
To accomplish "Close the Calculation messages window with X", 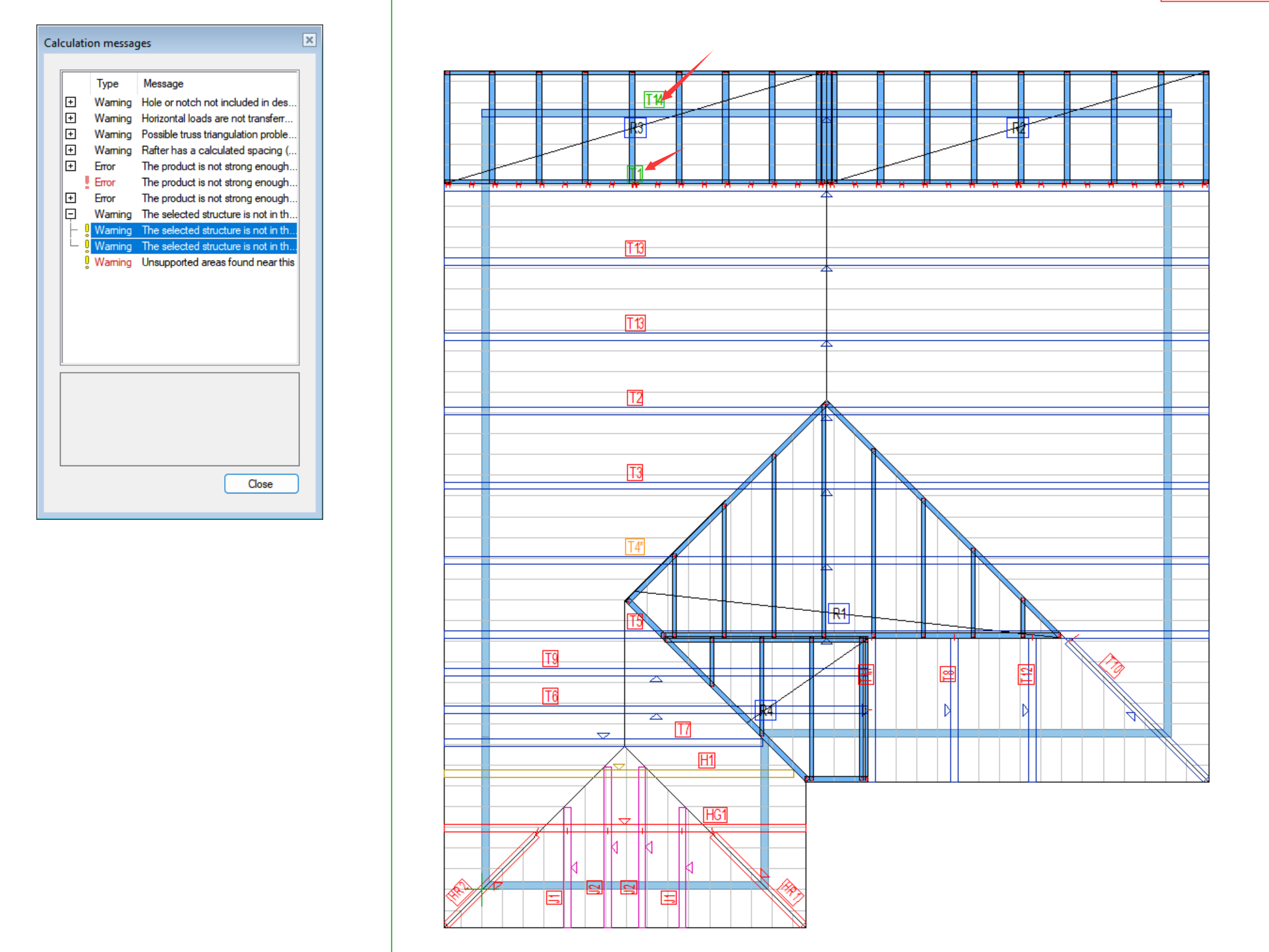I will (x=309, y=40).
